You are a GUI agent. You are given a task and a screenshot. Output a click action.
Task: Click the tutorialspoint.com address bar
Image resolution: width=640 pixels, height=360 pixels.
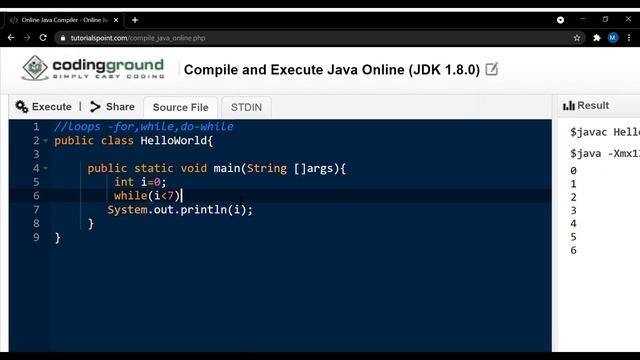[x=319, y=38]
